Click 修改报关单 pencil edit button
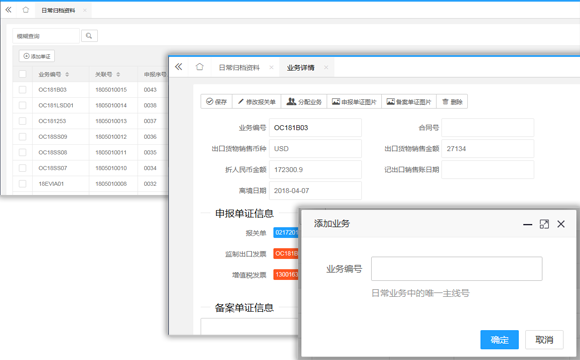Screen dimensions: 580x360 coord(257,102)
